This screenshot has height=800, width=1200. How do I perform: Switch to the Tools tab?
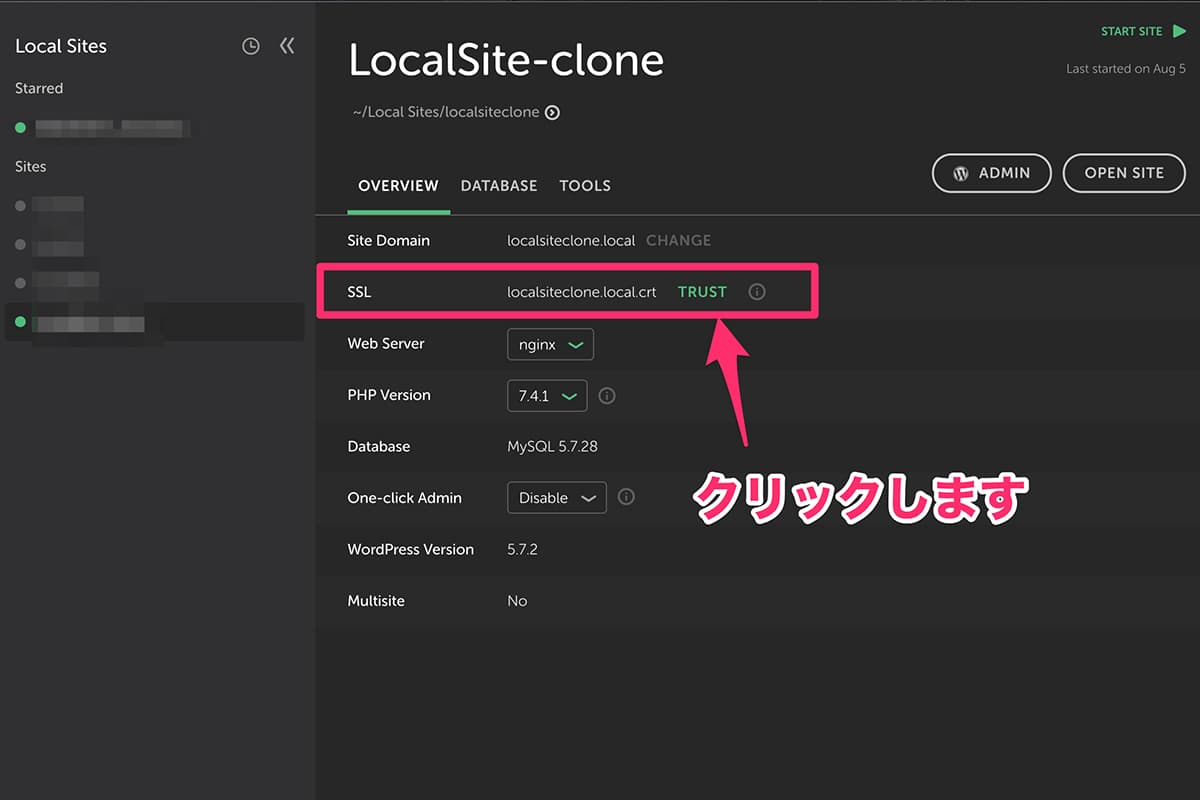(585, 186)
